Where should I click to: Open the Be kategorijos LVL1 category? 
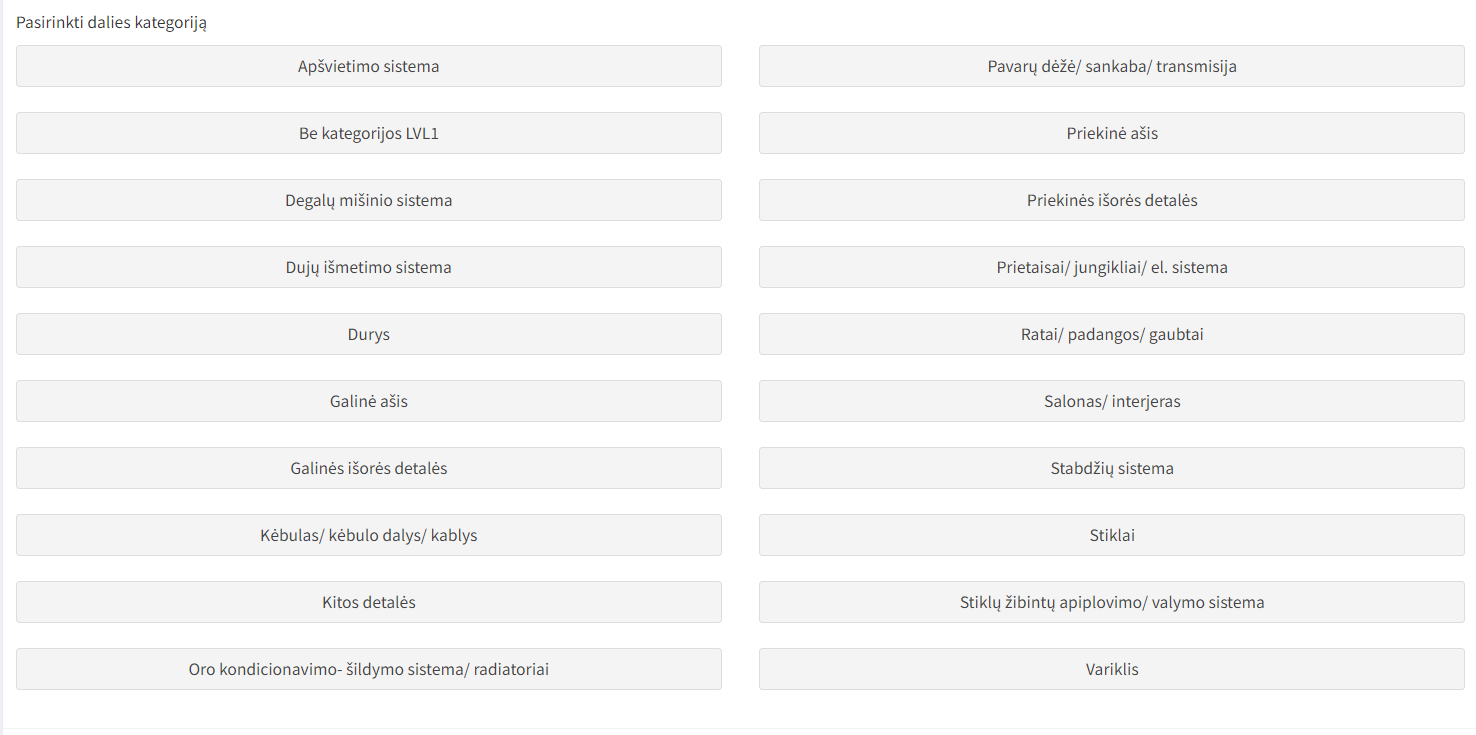pyautogui.click(x=369, y=133)
